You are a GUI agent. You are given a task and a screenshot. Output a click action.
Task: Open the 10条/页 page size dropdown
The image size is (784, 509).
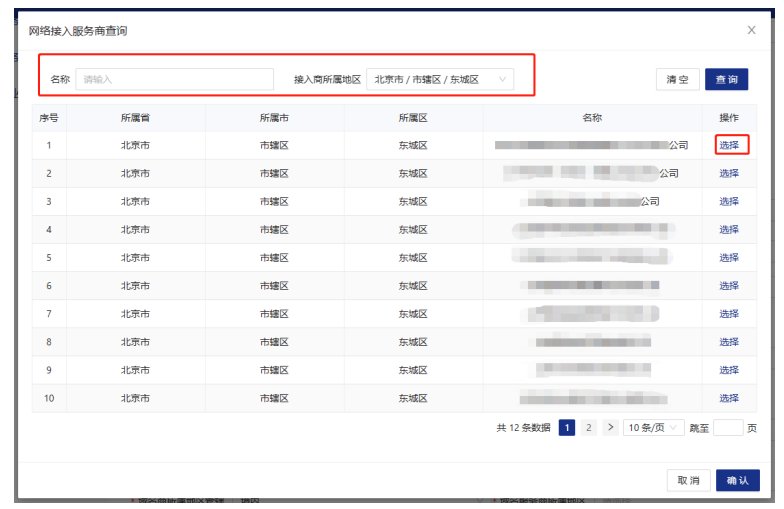653,428
